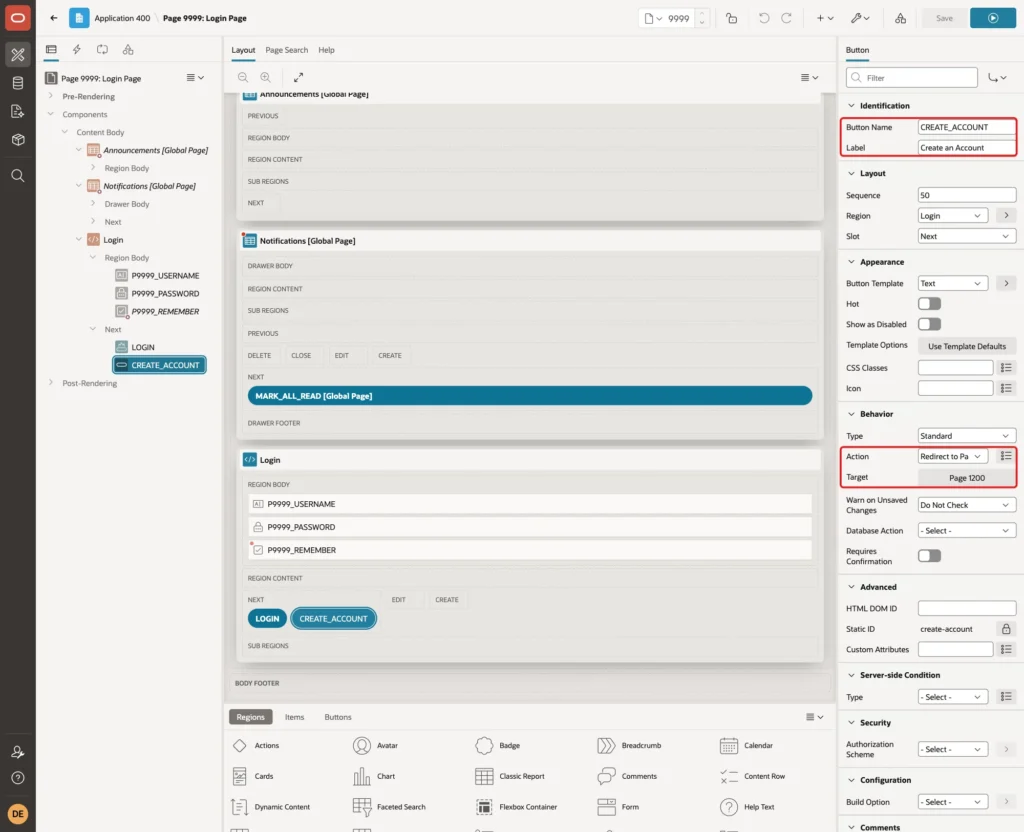The image size is (1024, 832).
Task: Run the page with the play button
Action: [x=993, y=18]
